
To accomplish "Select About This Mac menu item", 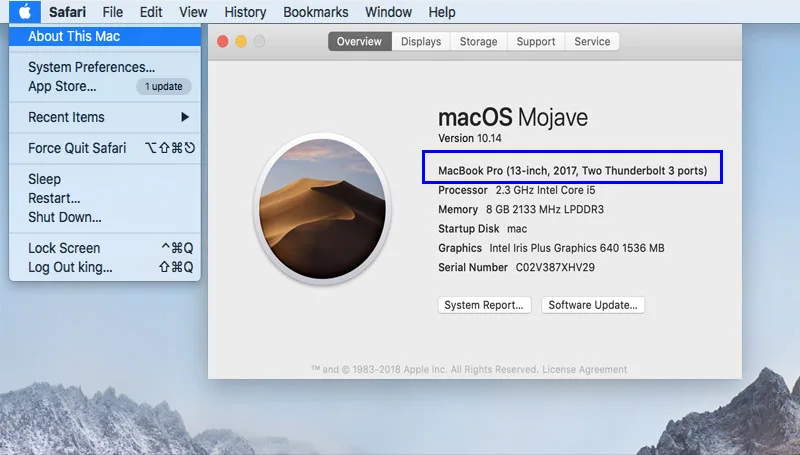I will pos(74,36).
